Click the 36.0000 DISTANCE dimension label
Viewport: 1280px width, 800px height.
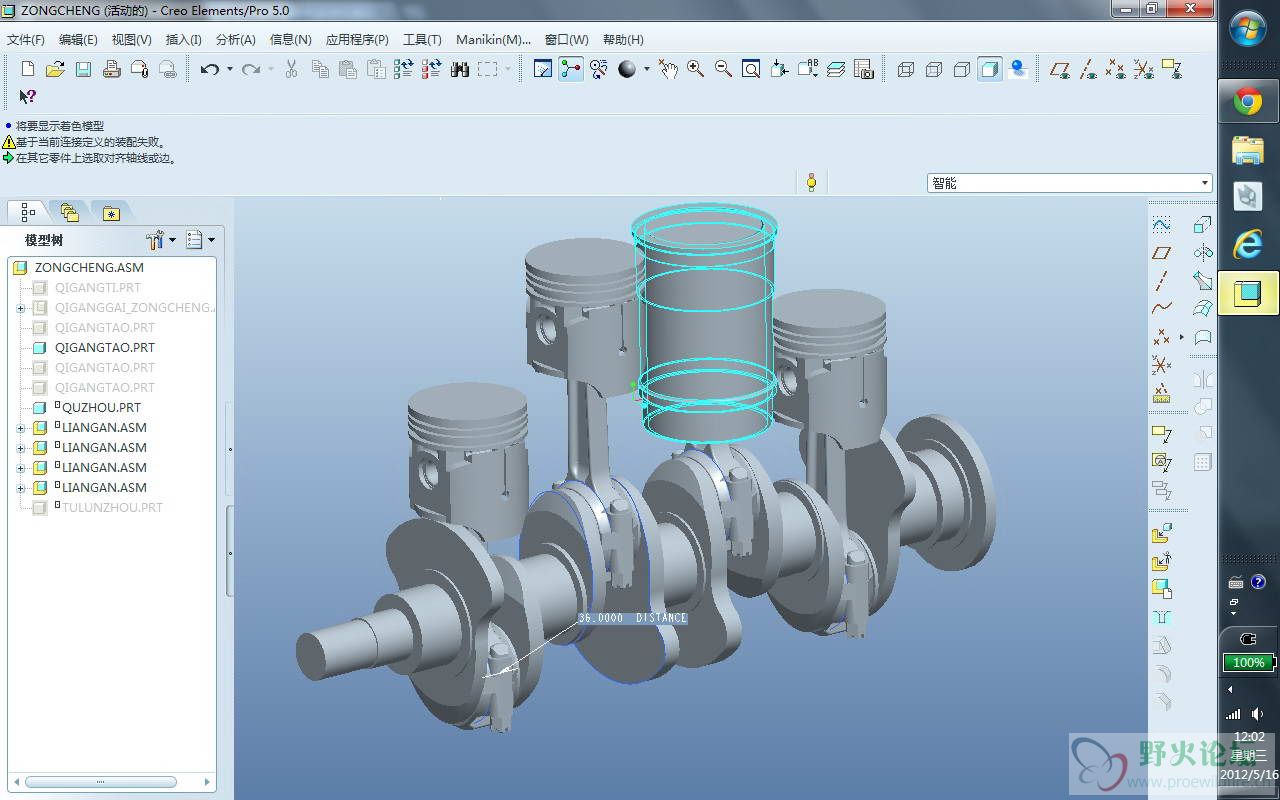[633, 617]
